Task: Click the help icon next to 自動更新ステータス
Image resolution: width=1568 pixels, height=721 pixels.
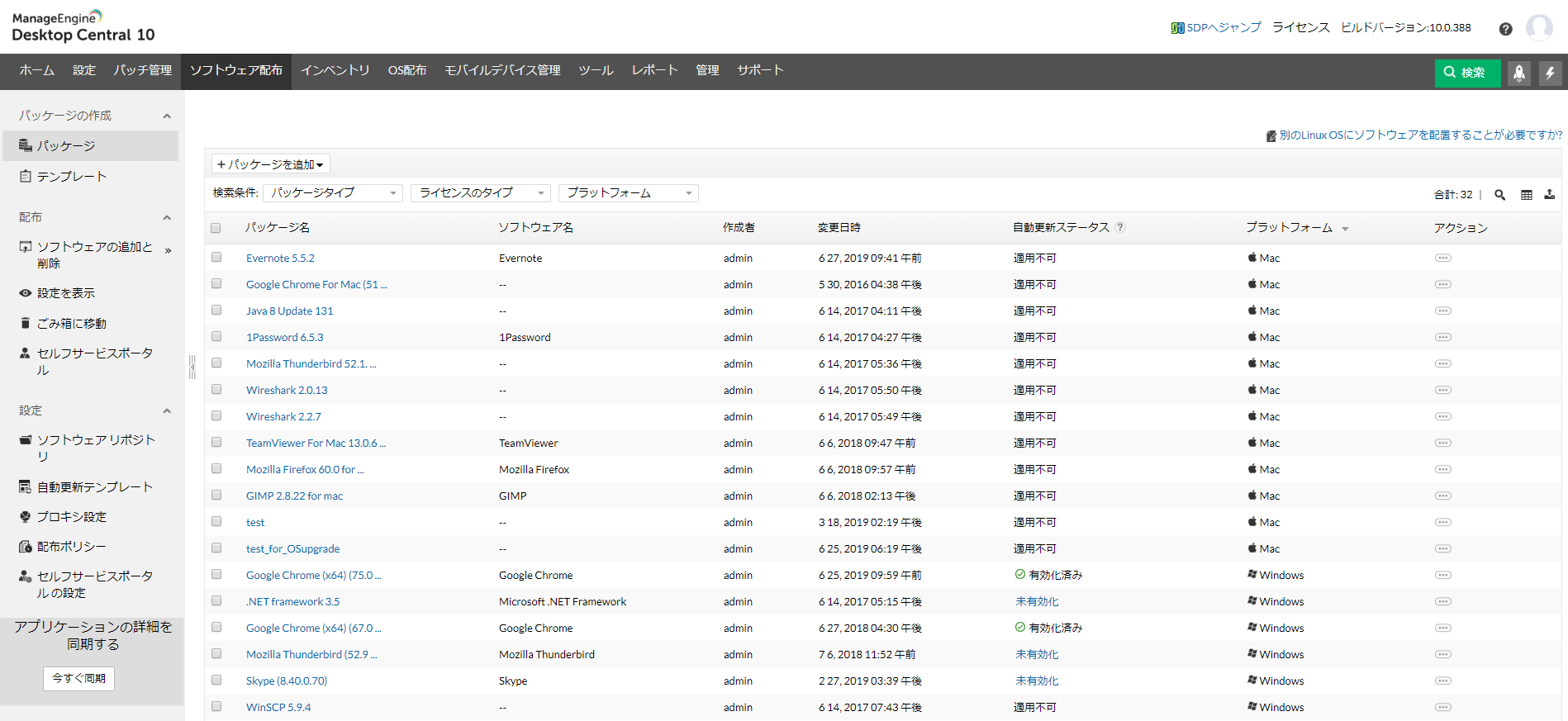Action: coord(1120,228)
